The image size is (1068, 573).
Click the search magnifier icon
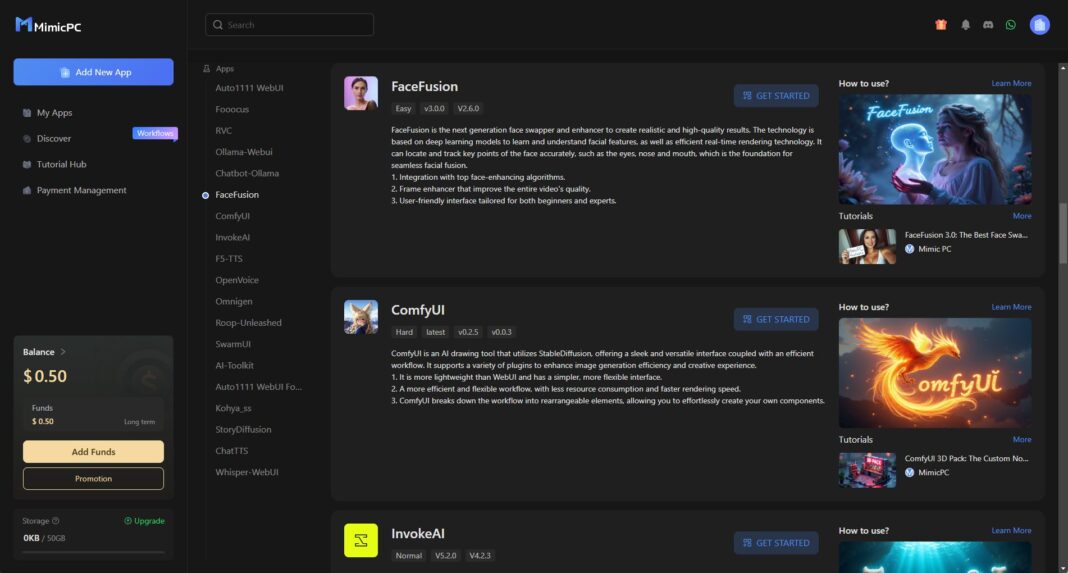point(218,25)
